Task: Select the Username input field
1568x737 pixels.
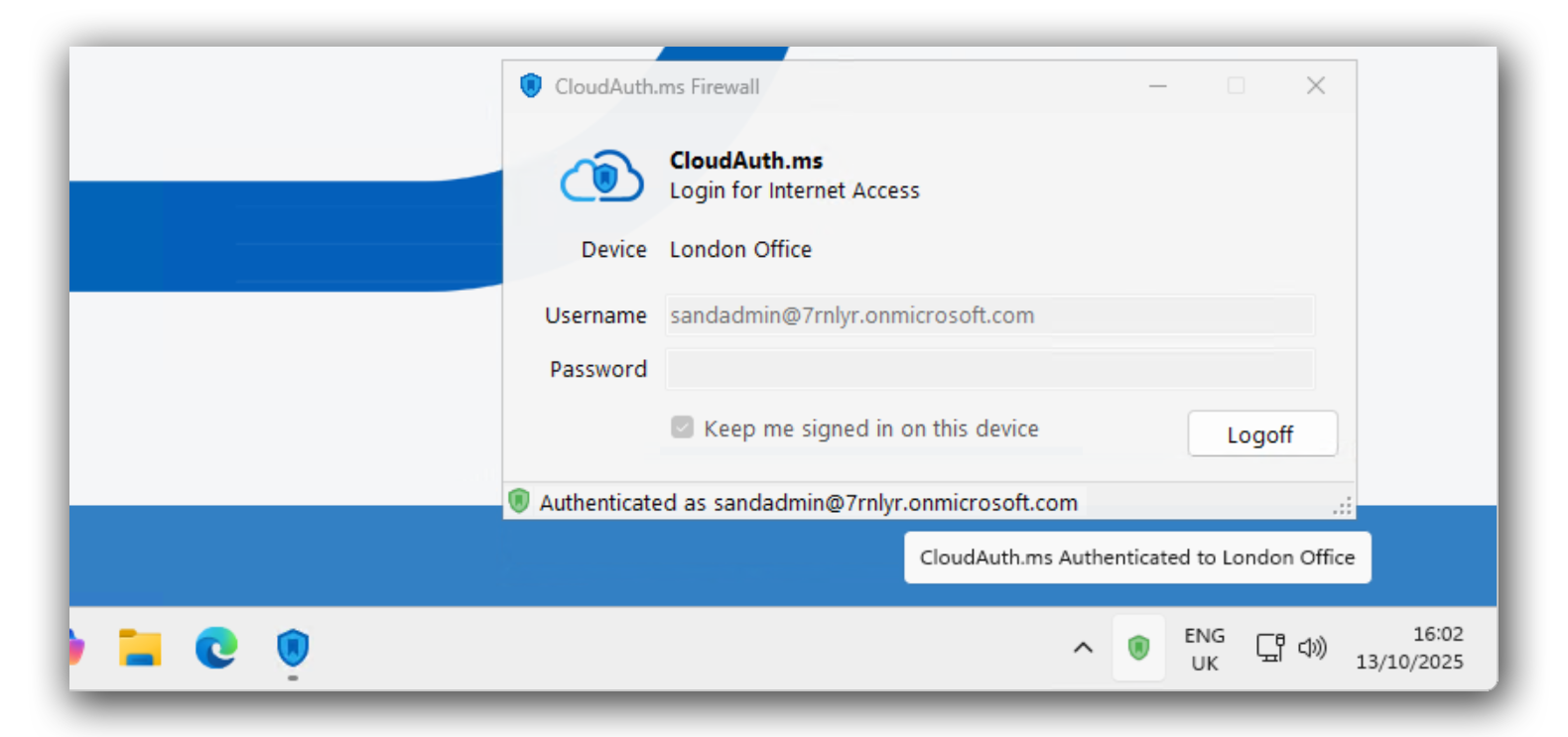Action: pos(989,315)
